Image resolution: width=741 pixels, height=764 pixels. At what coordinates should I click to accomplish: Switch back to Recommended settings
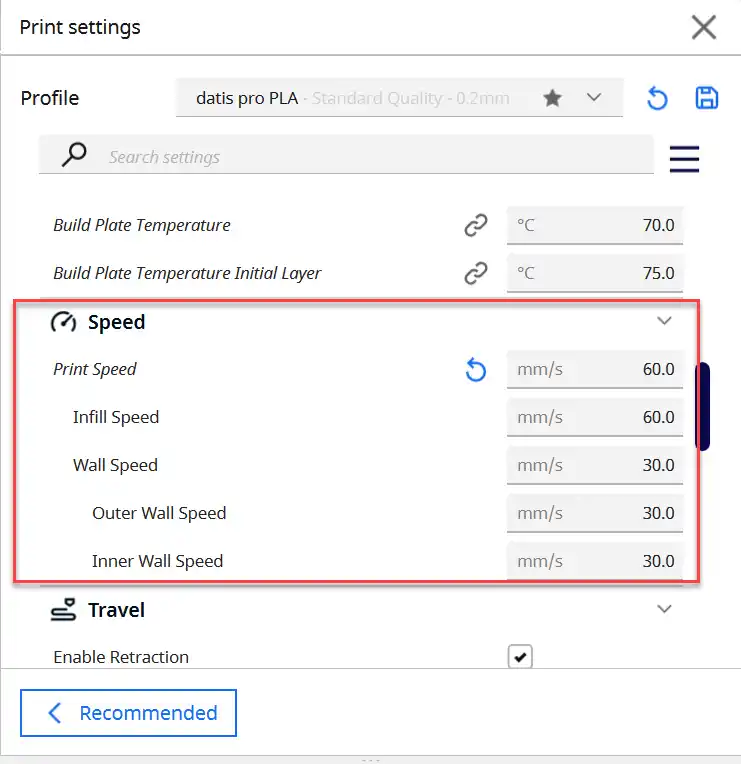(x=128, y=713)
